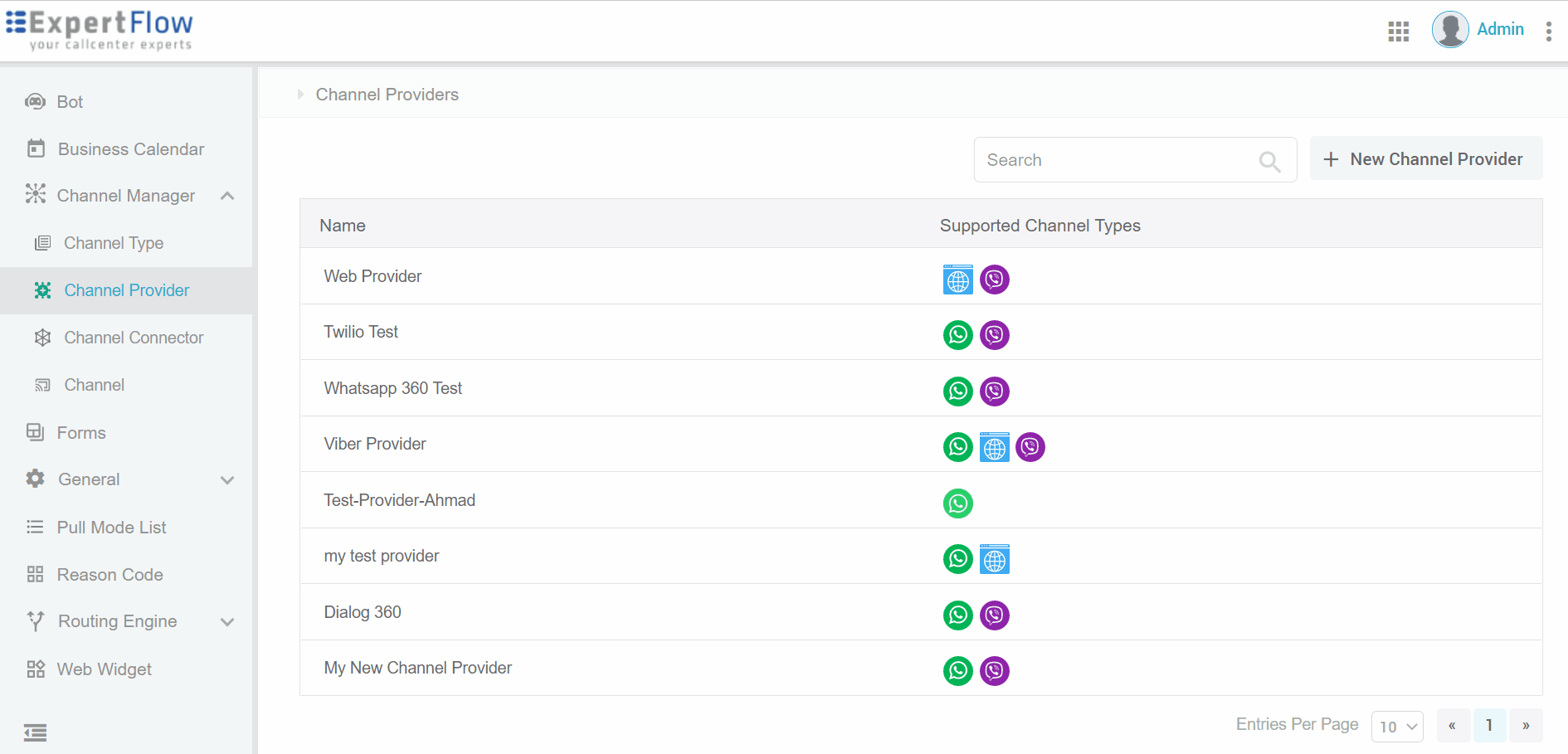The width and height of the screenshot is (1568, 754).
Task: Click New Channel Provider button
Action: pos(1425,159)
